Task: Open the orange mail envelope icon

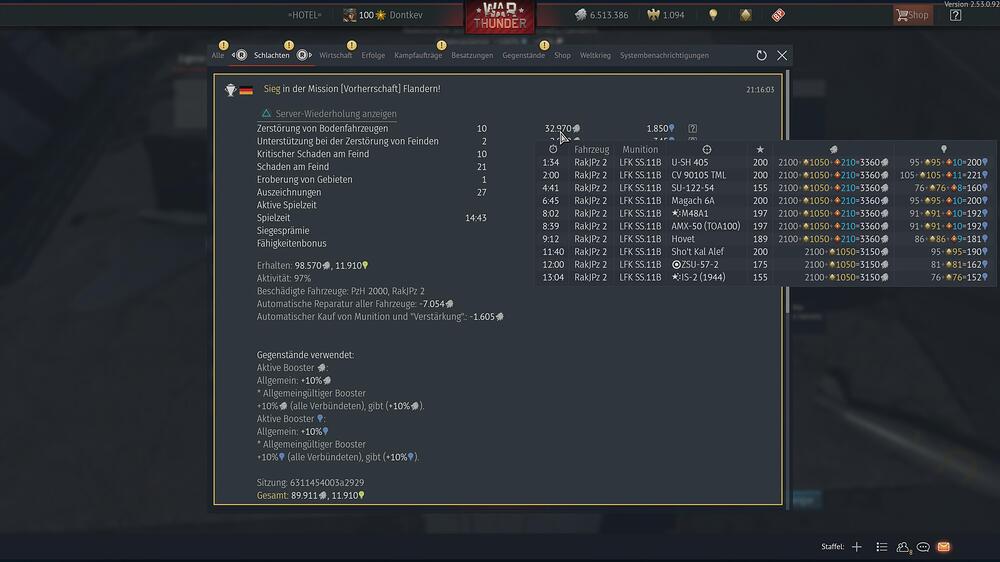Action: point(944,547)
